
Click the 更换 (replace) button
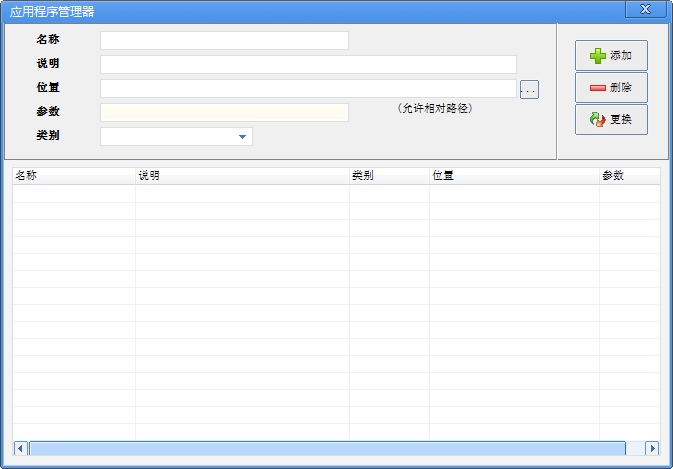[611, 119]
